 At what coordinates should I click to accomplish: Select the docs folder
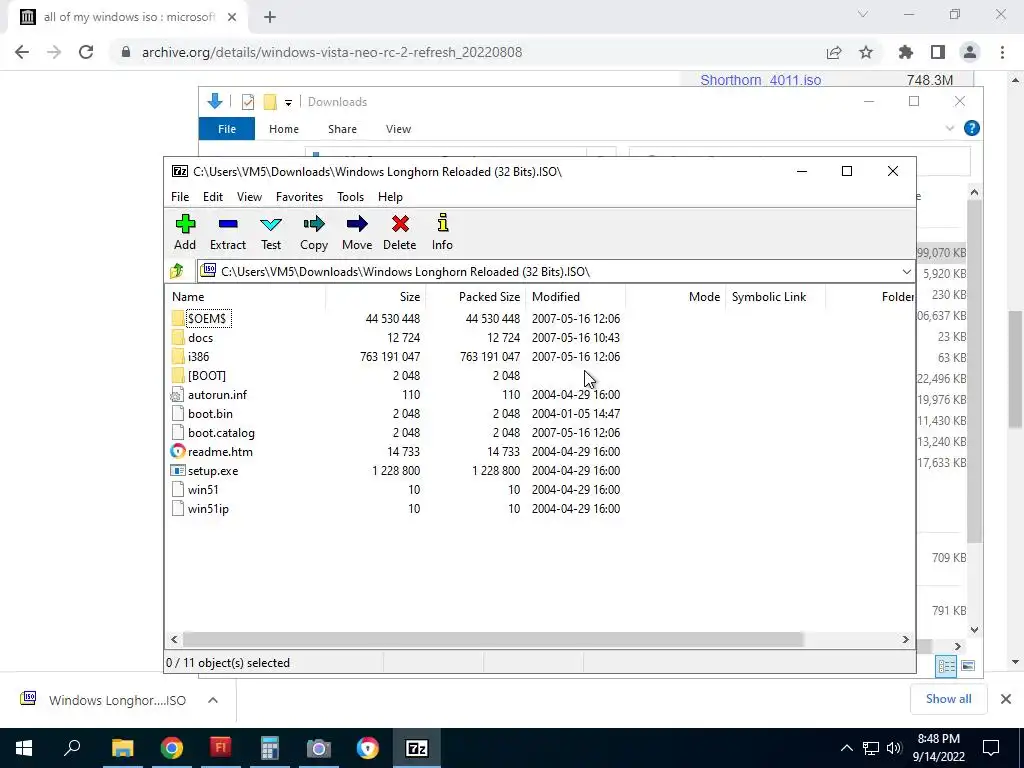coord(200,338)
